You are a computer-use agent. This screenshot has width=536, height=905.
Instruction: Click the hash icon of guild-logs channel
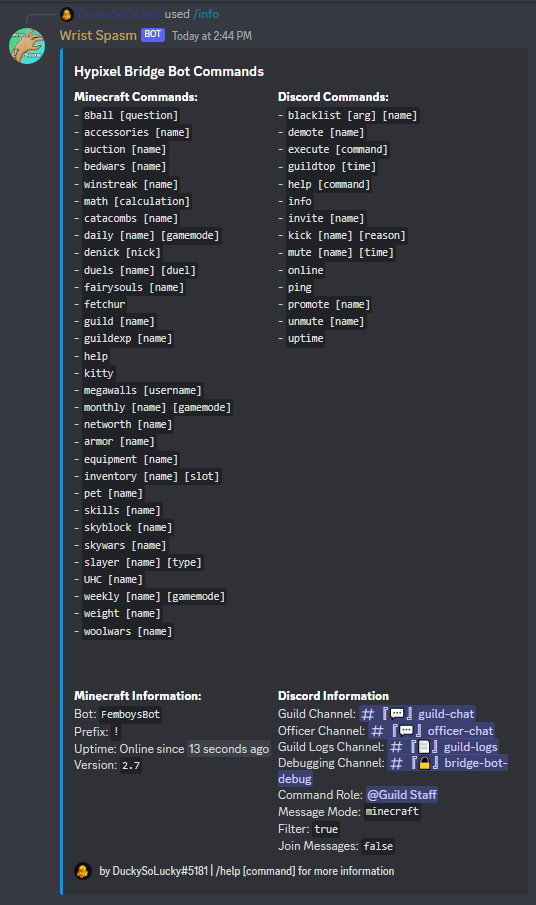(396, 747)
